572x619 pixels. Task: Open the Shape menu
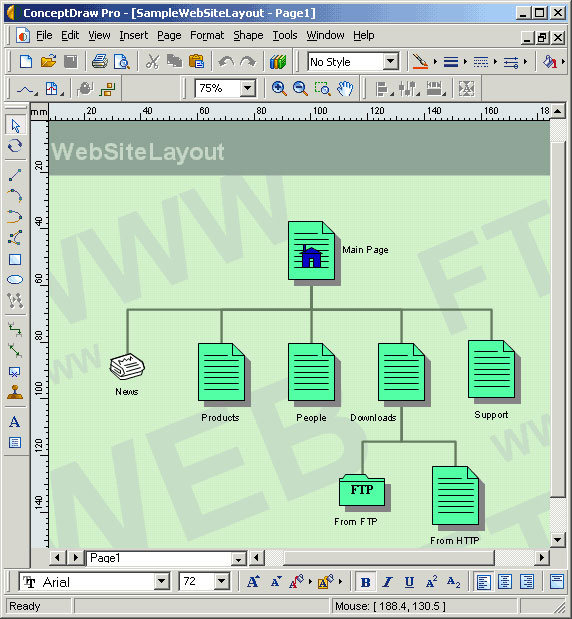click(x=248, y=36)
